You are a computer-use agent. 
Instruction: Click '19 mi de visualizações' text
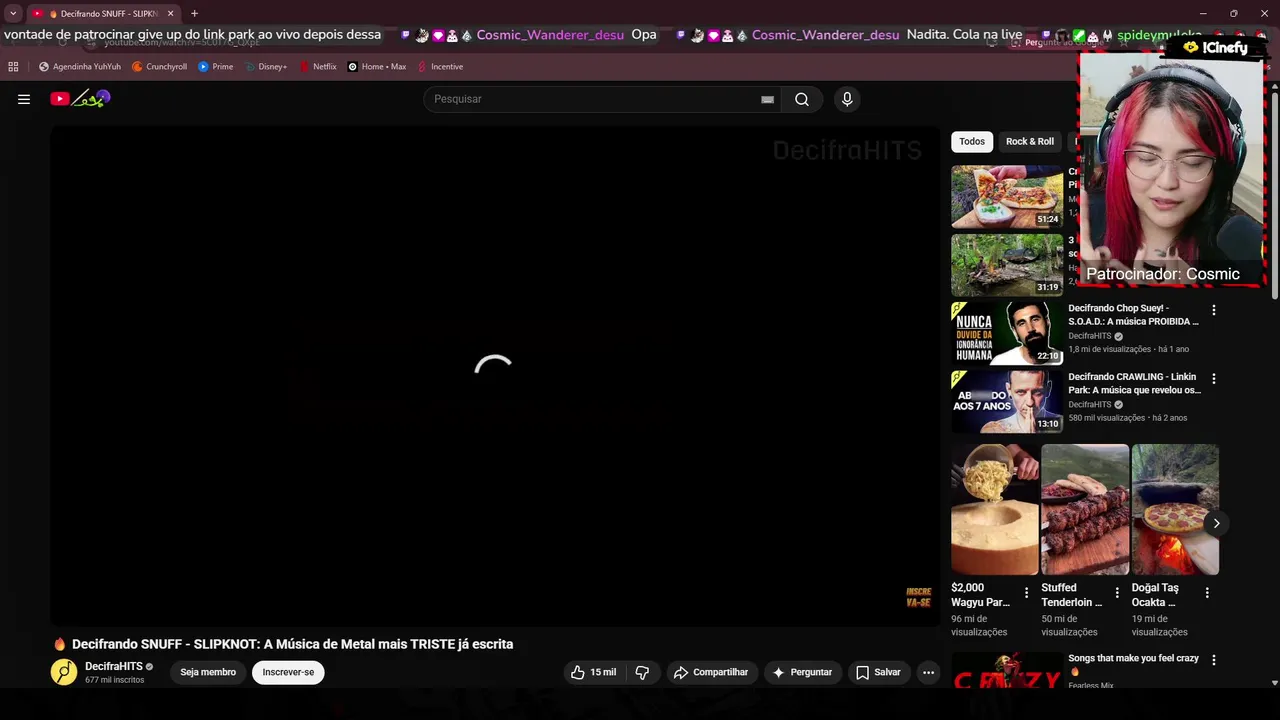coord(1160,625)
